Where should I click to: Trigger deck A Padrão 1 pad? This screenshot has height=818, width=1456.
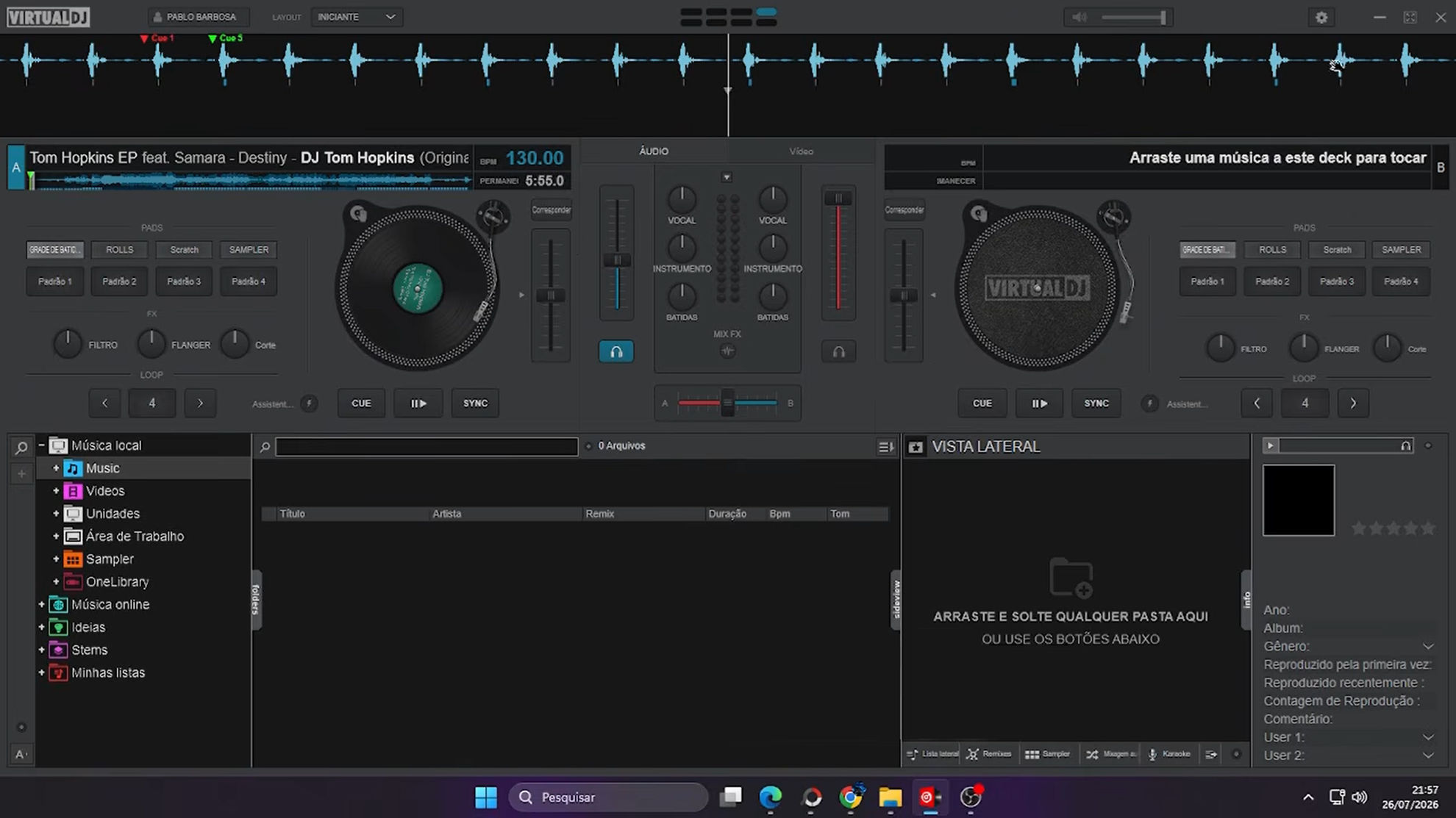[x=54, y=281]
